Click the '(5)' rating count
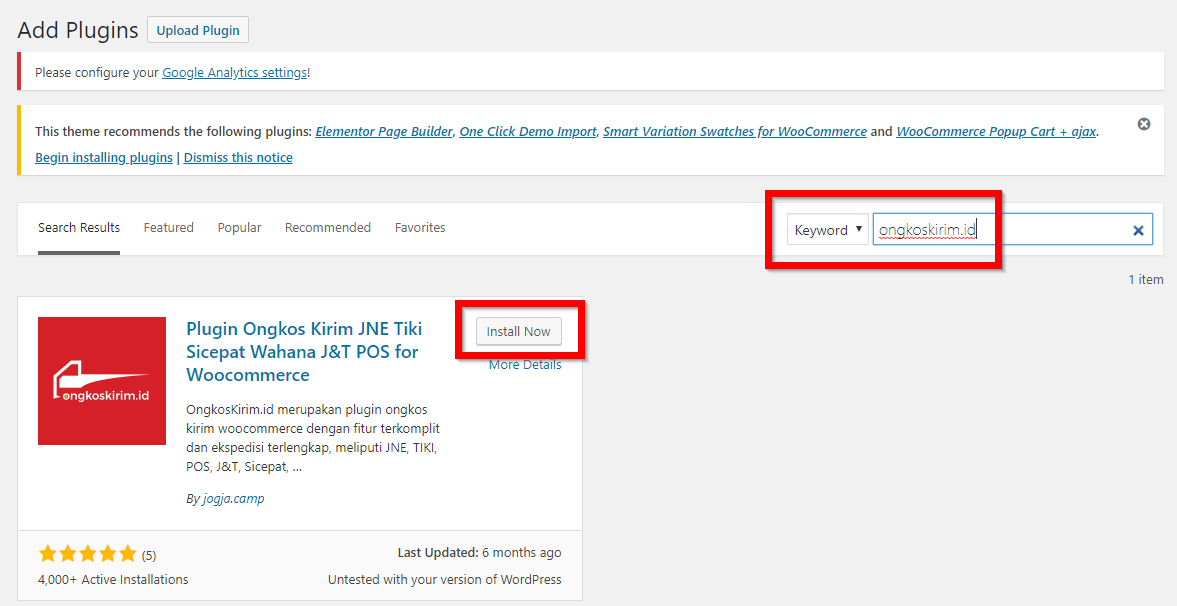The width and height of the screenshot is (1177, 606). click(149, 556)
